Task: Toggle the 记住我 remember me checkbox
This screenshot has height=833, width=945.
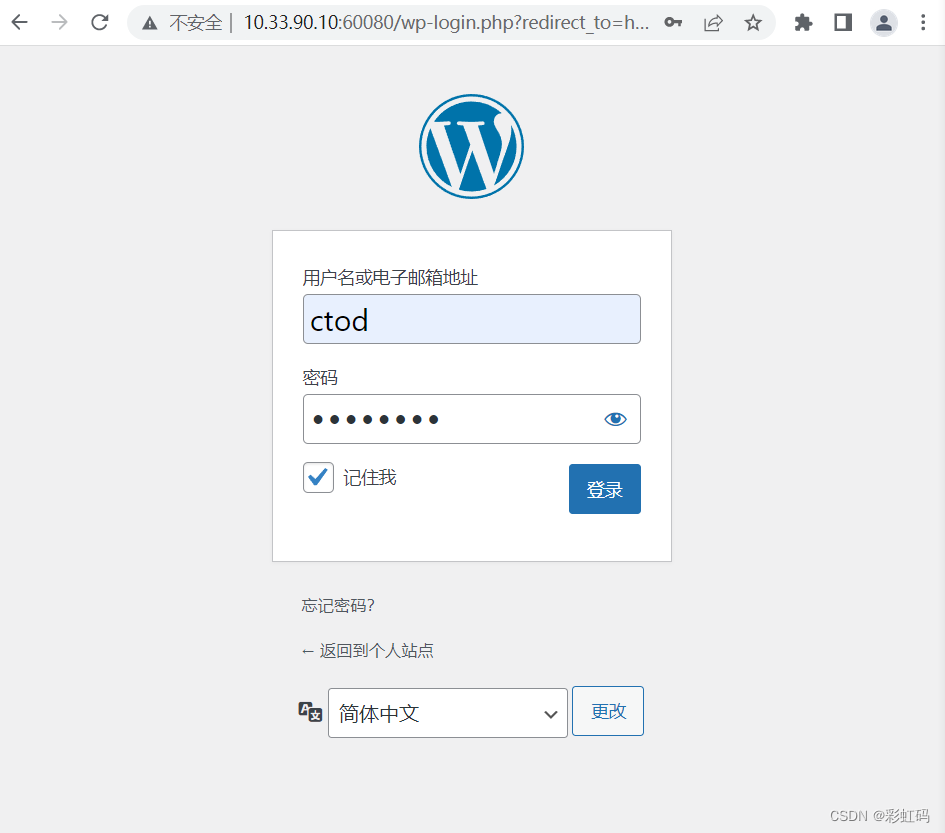Action: (x=318, y=477)
